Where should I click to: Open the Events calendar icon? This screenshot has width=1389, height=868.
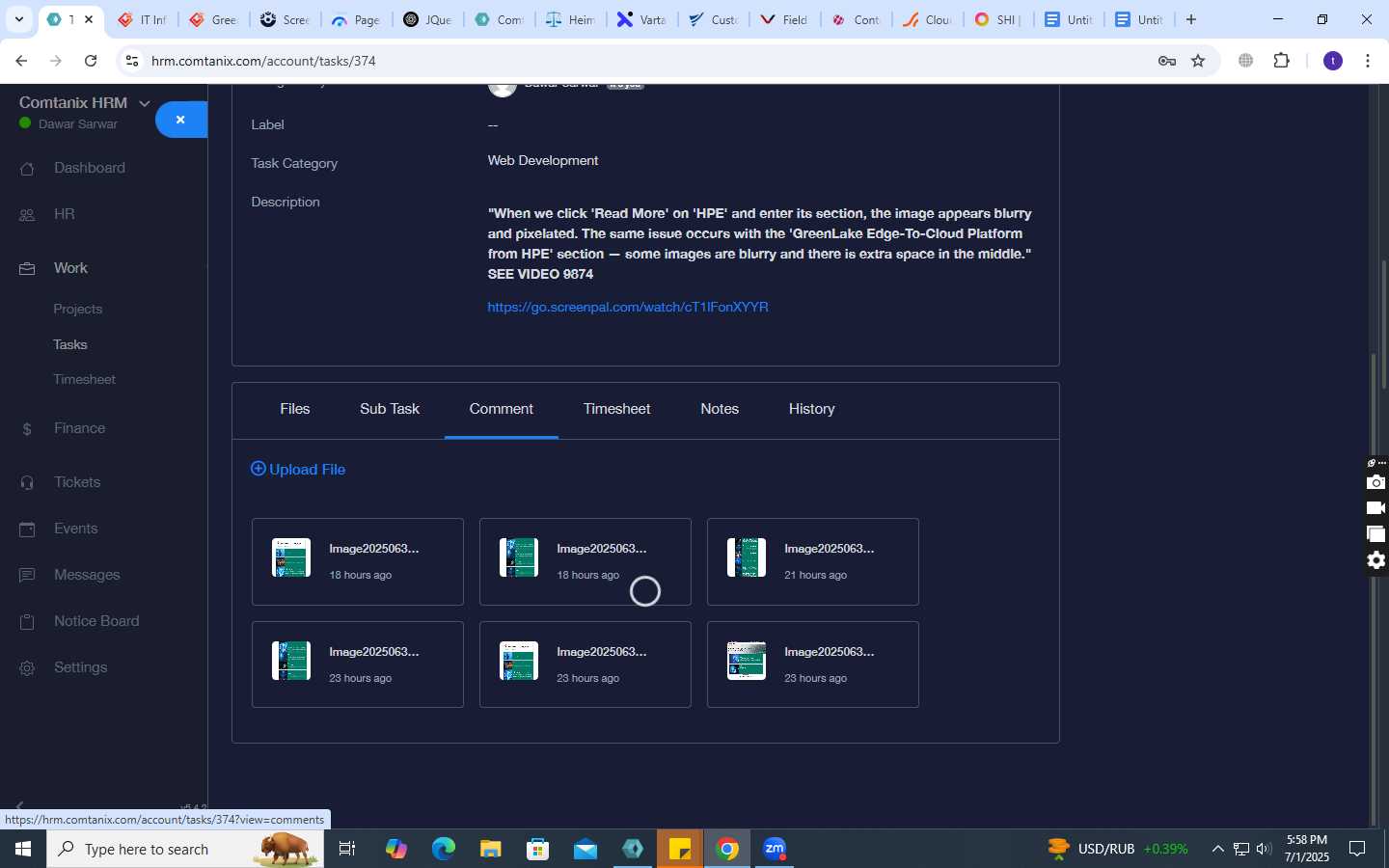click(x=27, y=529)
